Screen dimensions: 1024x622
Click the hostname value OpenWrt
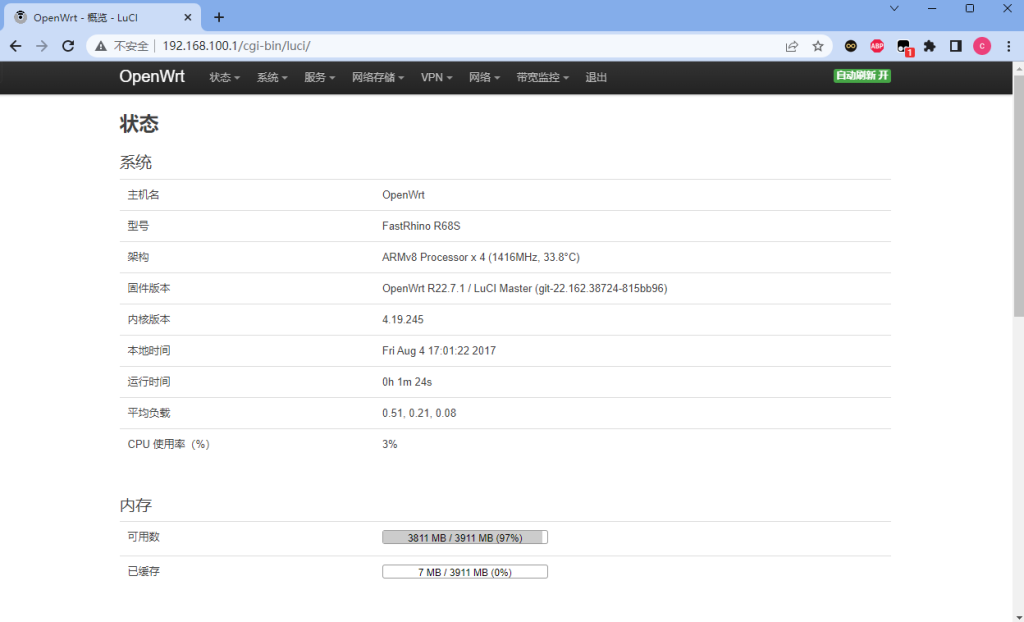point(404,195)
